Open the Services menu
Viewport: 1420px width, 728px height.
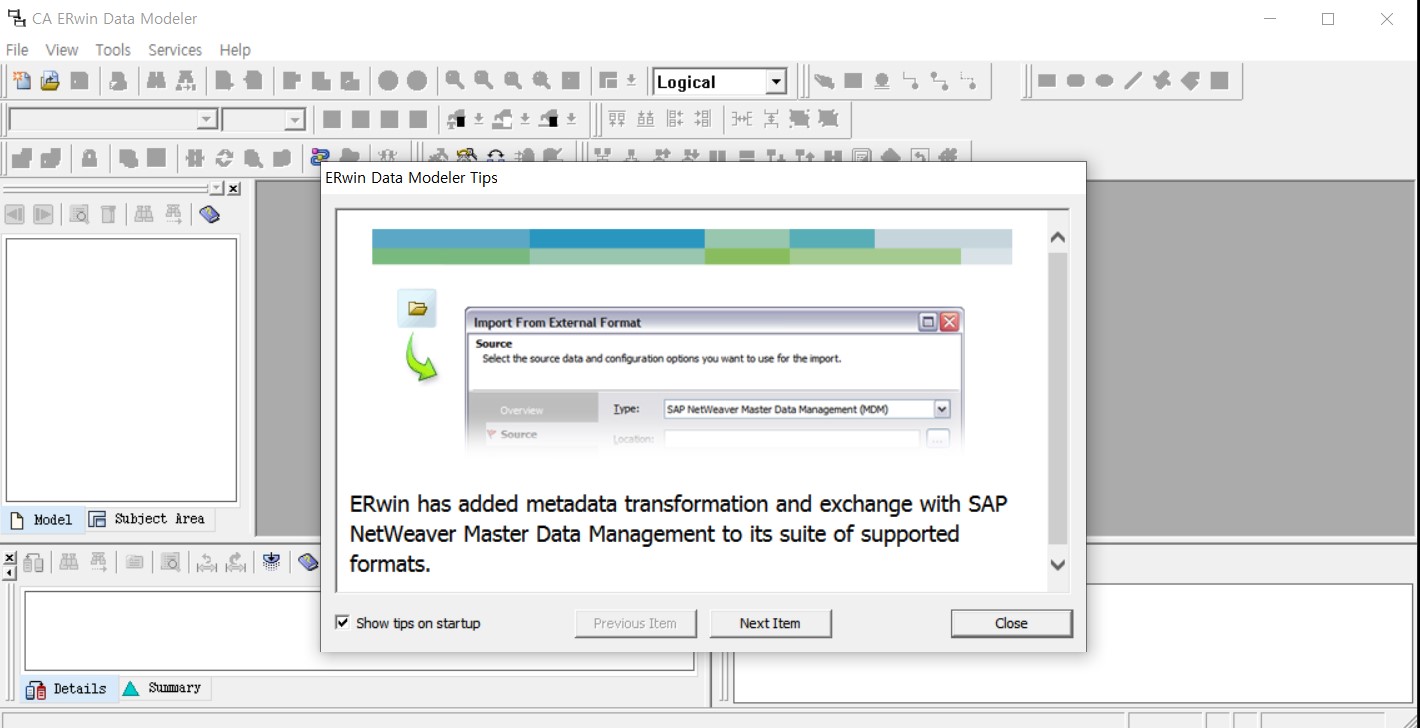point(175,50)
